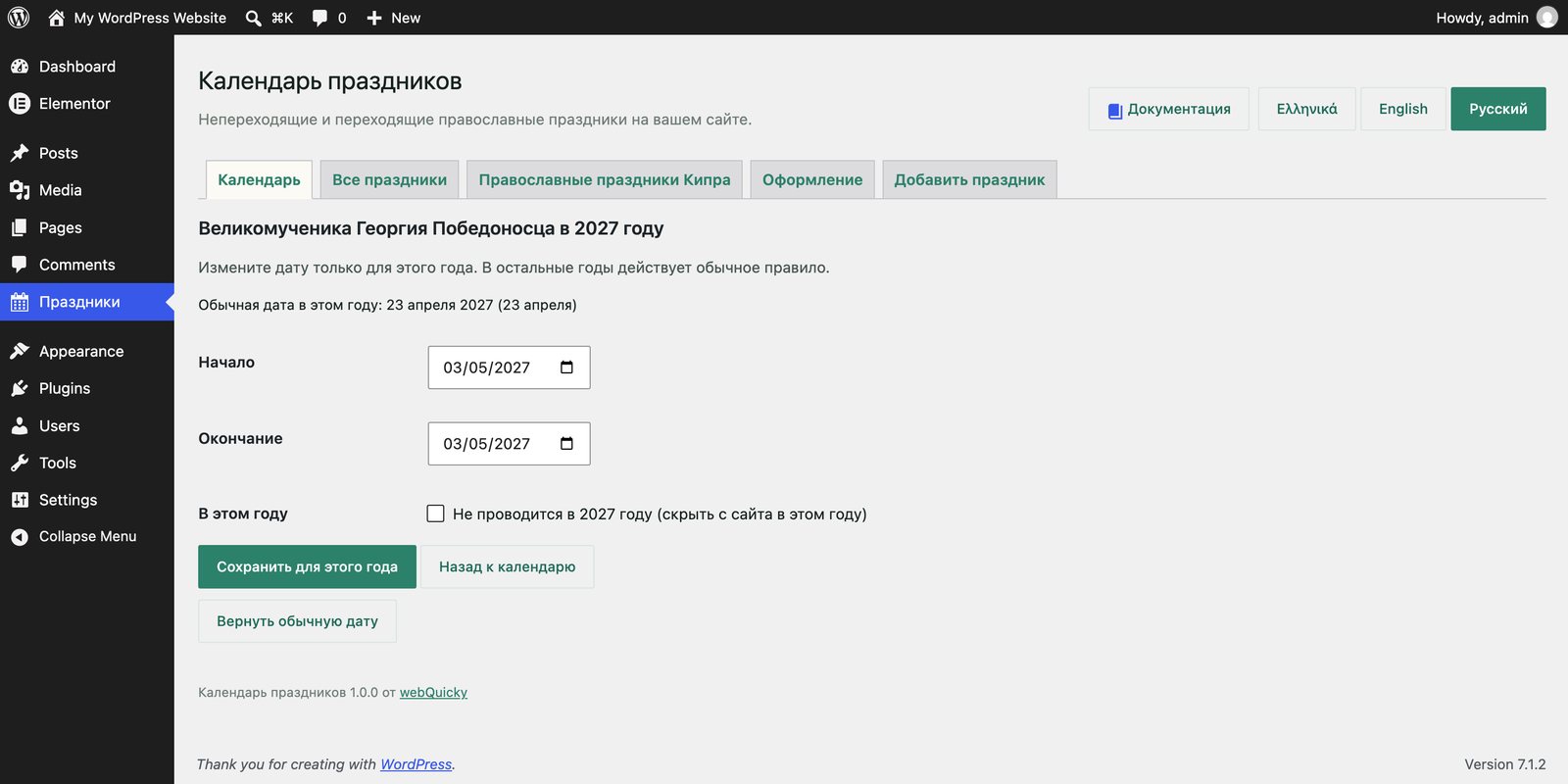
Task: Follow the WordPress footer link
Action: (x=416, y=764)
